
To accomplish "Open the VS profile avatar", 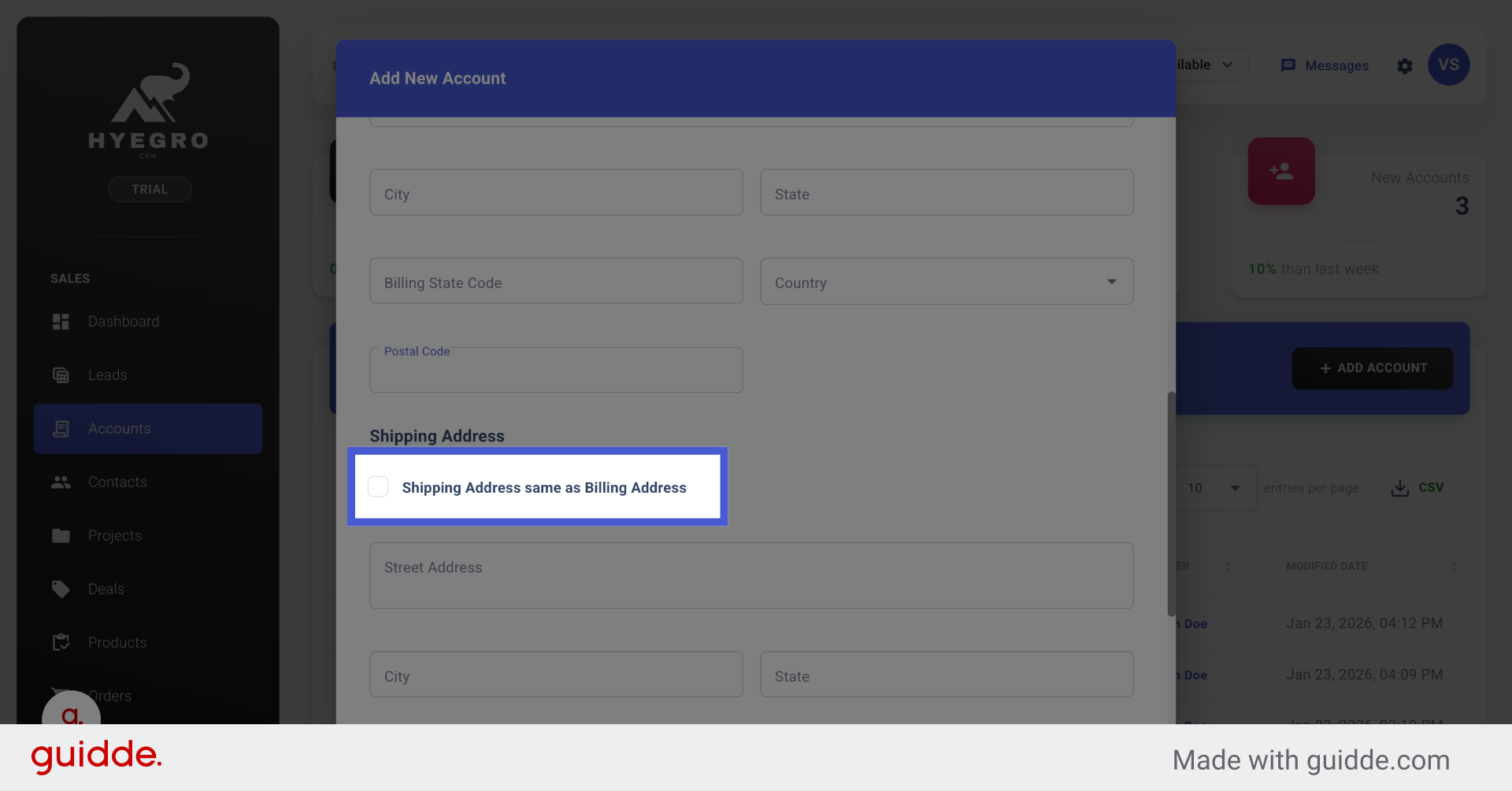I will point(1449,65).
